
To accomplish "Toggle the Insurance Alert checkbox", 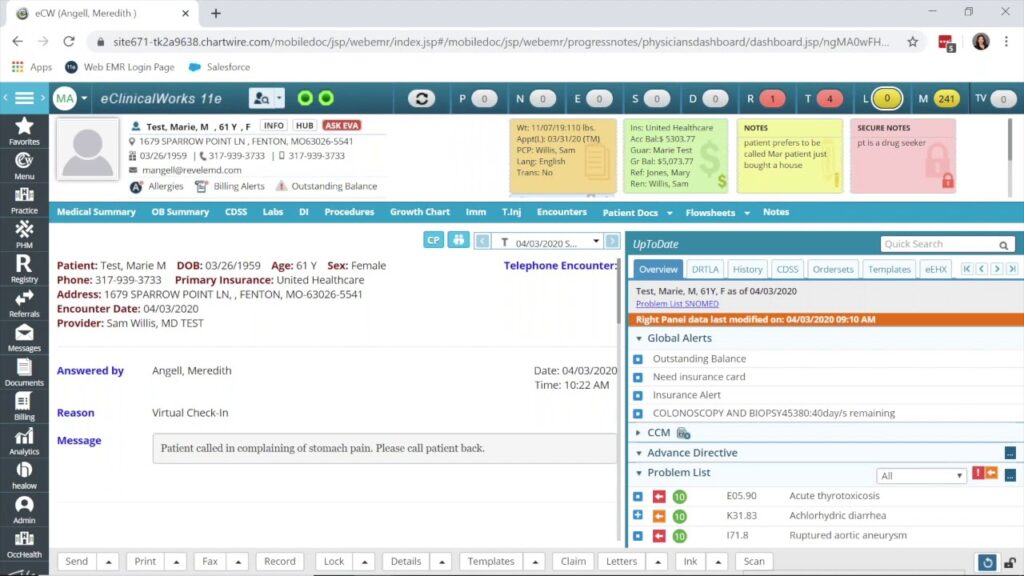I will (638, 396).
